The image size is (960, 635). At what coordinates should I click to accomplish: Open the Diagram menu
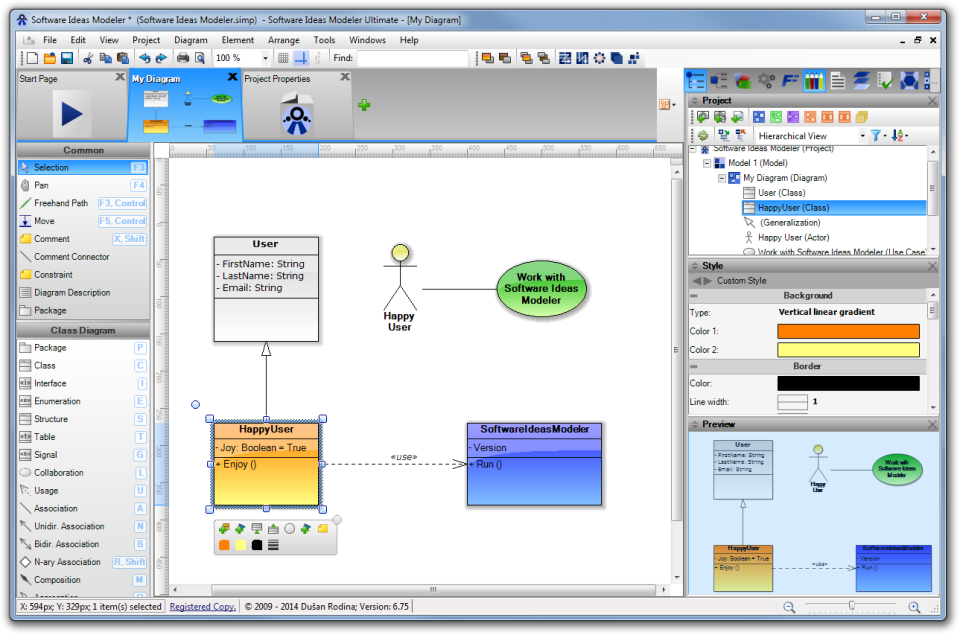190,40
